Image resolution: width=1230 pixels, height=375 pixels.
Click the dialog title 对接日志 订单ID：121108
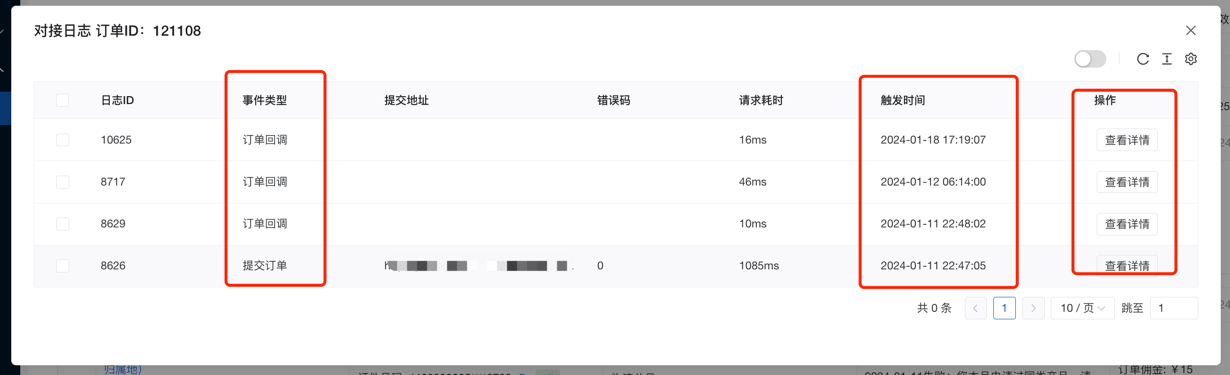tap(118, 31)
